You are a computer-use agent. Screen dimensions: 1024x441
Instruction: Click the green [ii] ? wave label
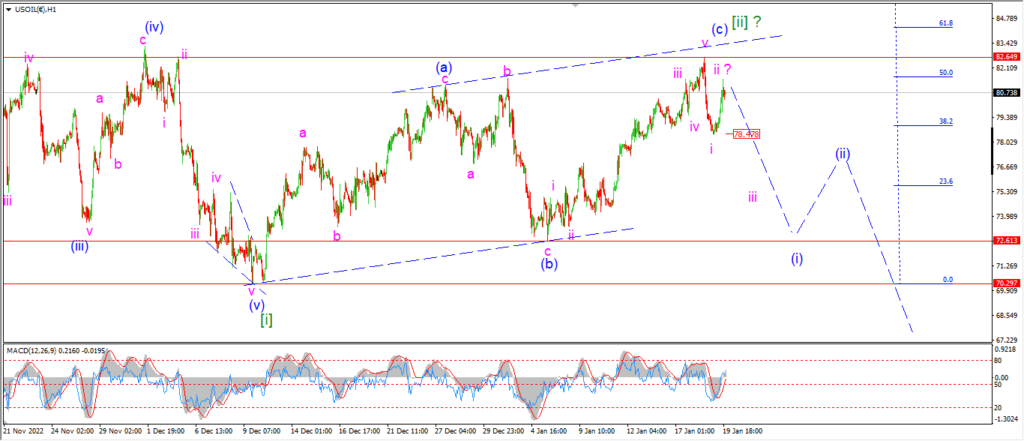click(746, 22)
